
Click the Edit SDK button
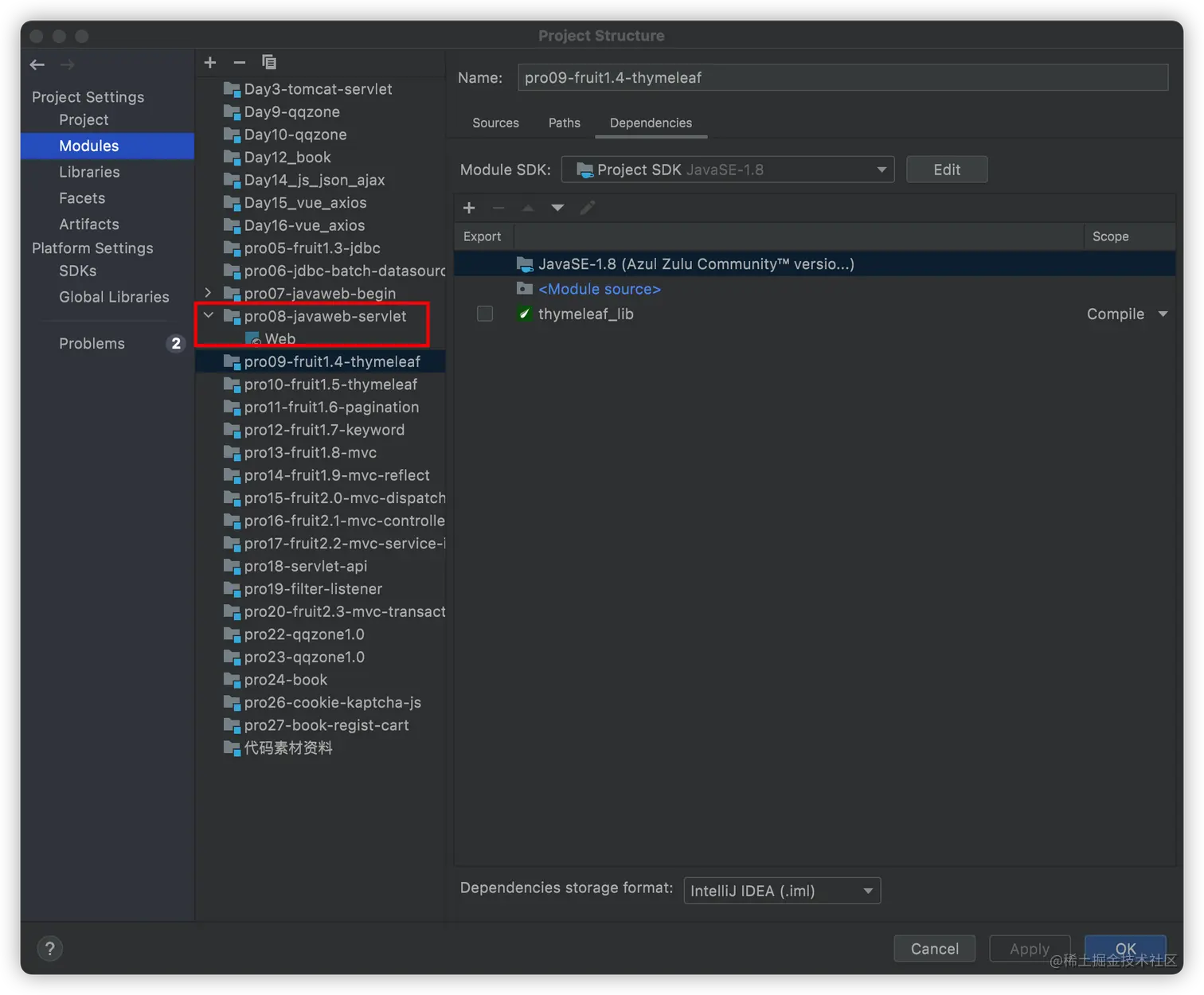coord(947,170)
